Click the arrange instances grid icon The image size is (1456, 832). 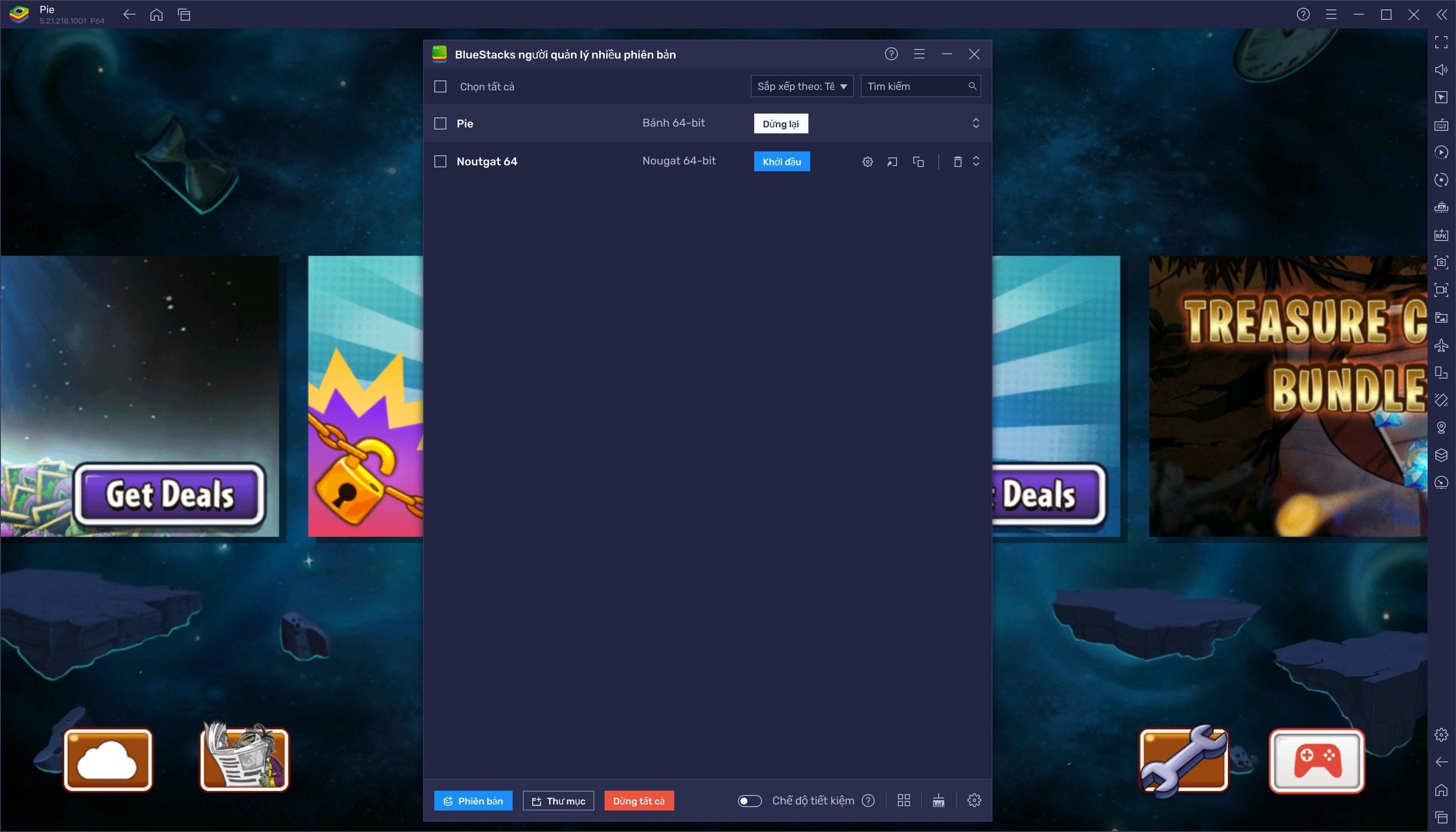903,801
